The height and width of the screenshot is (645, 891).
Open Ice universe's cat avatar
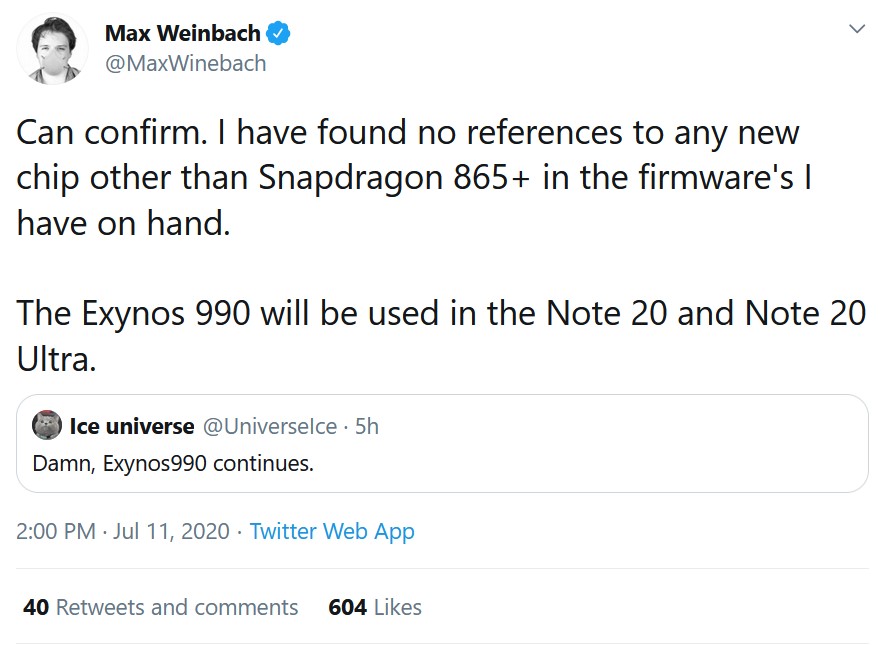pos(47,425)
